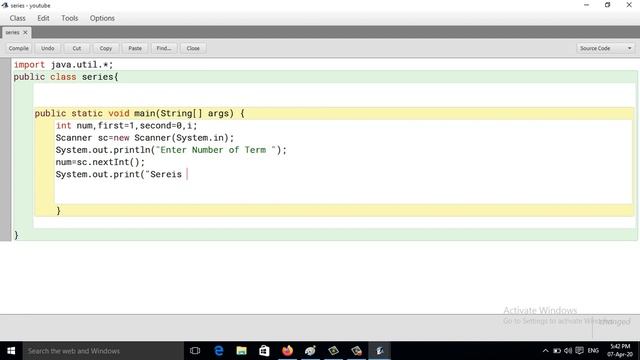Viewport: 640px width, 360px height.
Task: Open the Options menu
Action: pos(102,18)
